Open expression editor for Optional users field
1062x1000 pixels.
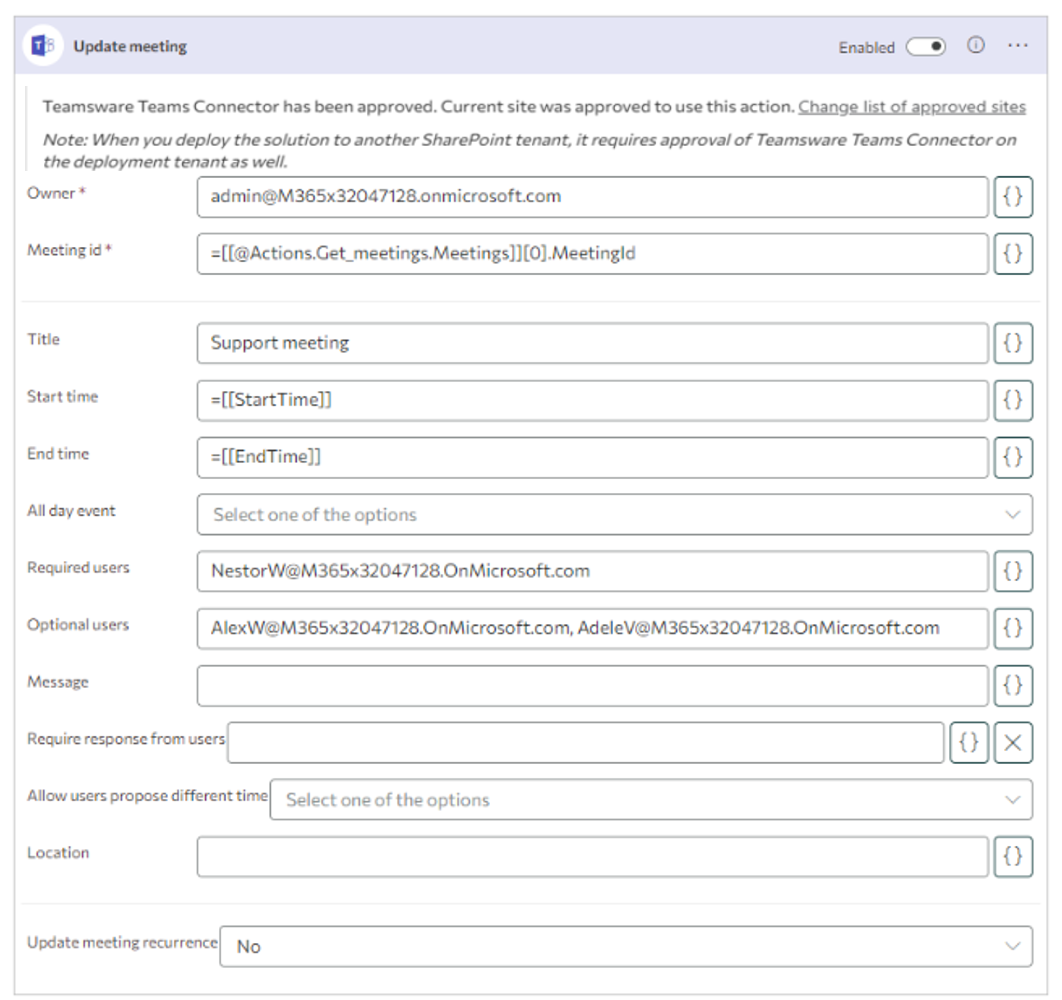pyautogui.click(x=1013, y=628)
